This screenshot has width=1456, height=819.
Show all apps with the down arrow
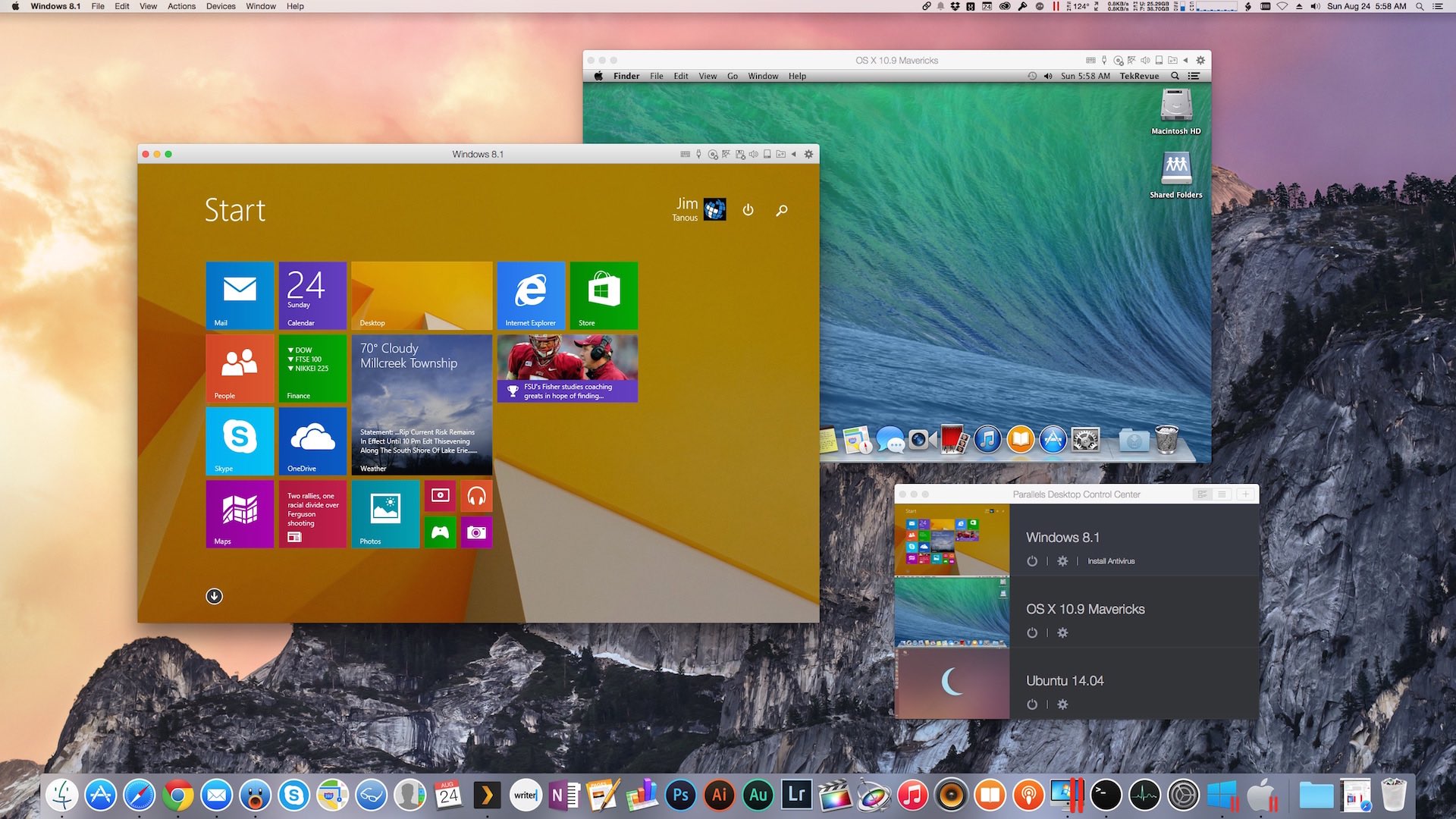(215, 596)
